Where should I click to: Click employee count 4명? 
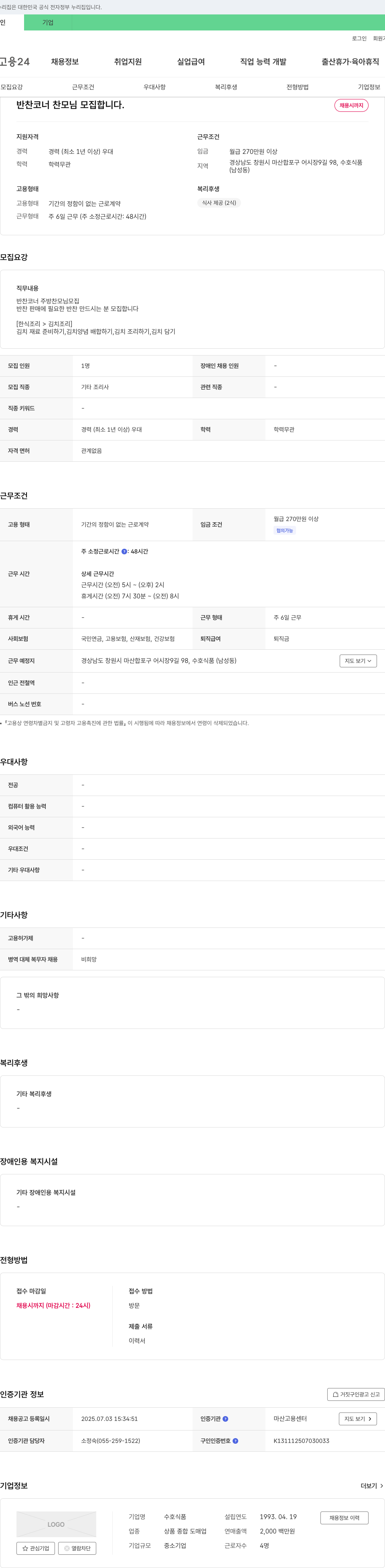point(264,1546)
